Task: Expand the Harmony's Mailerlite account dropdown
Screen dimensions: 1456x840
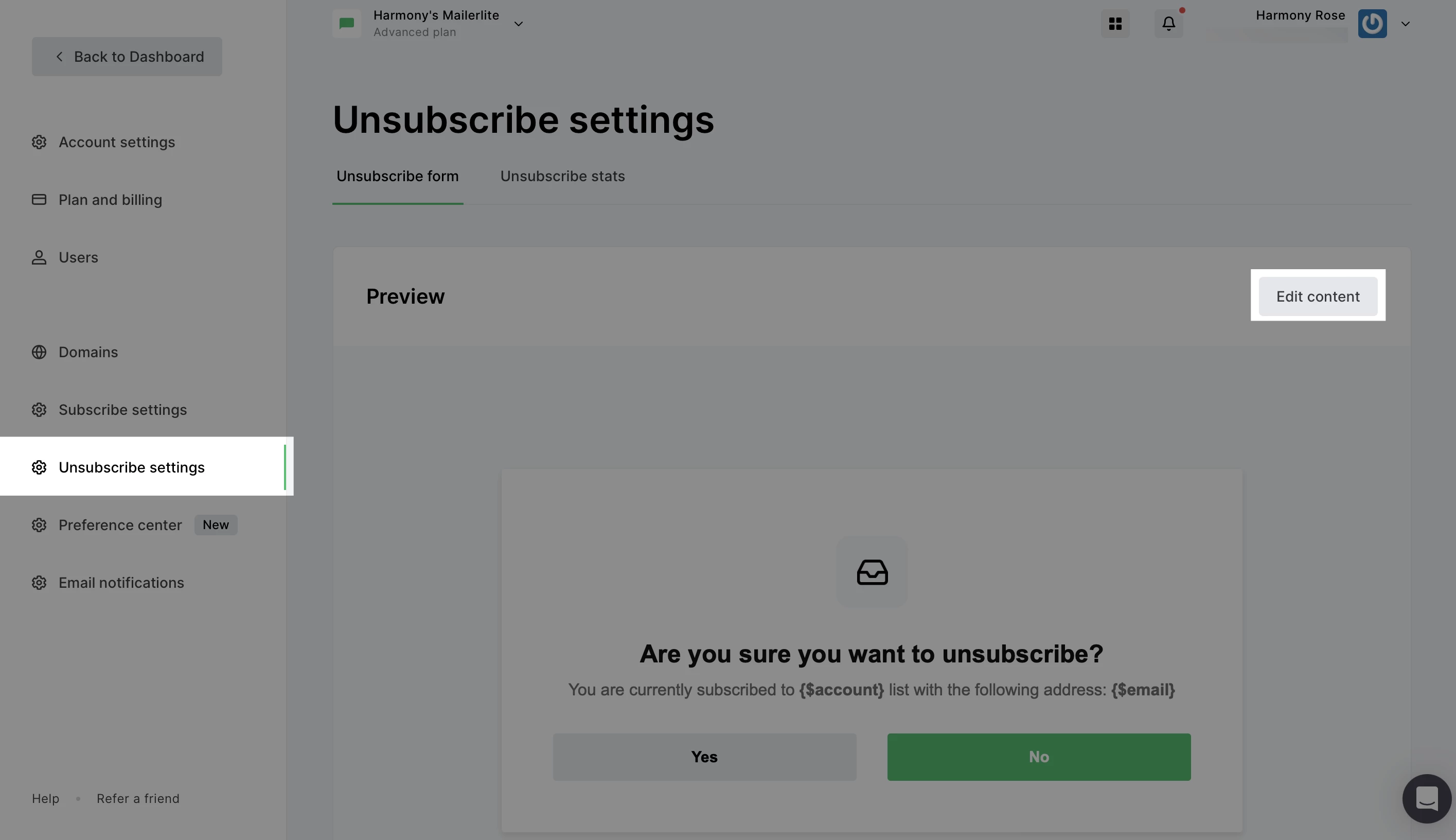Action: click(x=519, y=24)
